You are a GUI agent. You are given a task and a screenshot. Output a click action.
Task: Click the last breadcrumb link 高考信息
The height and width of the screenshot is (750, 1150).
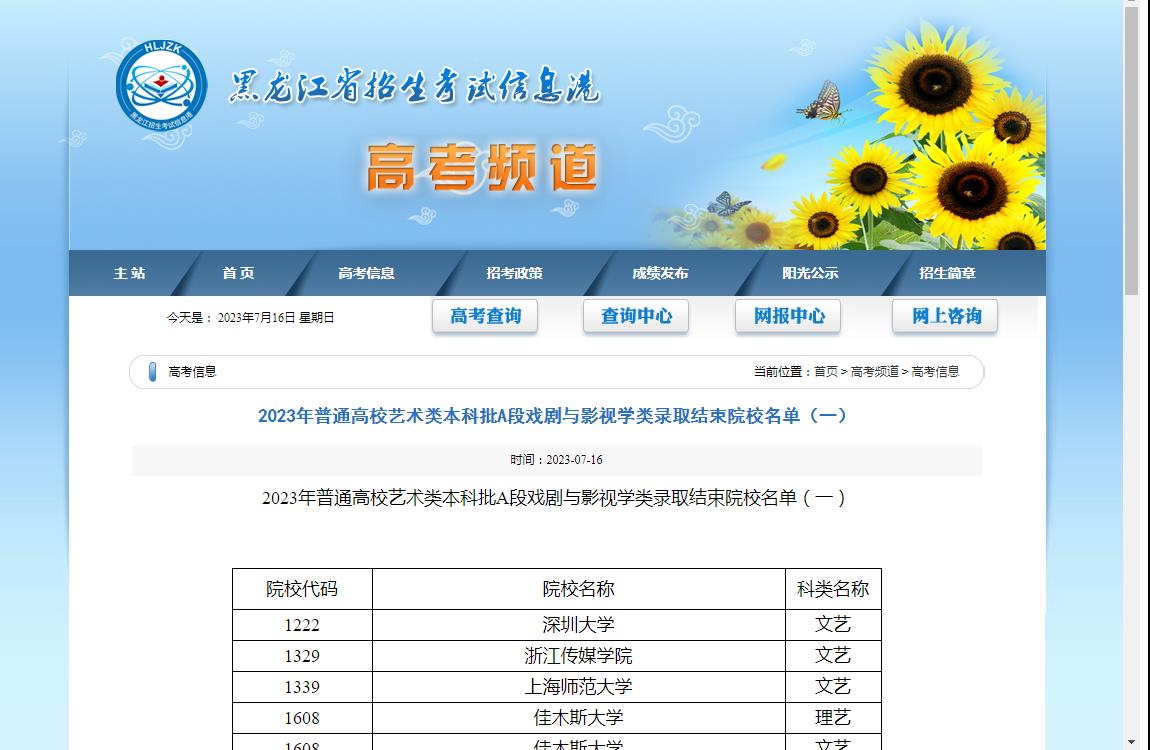click(935, 372)
